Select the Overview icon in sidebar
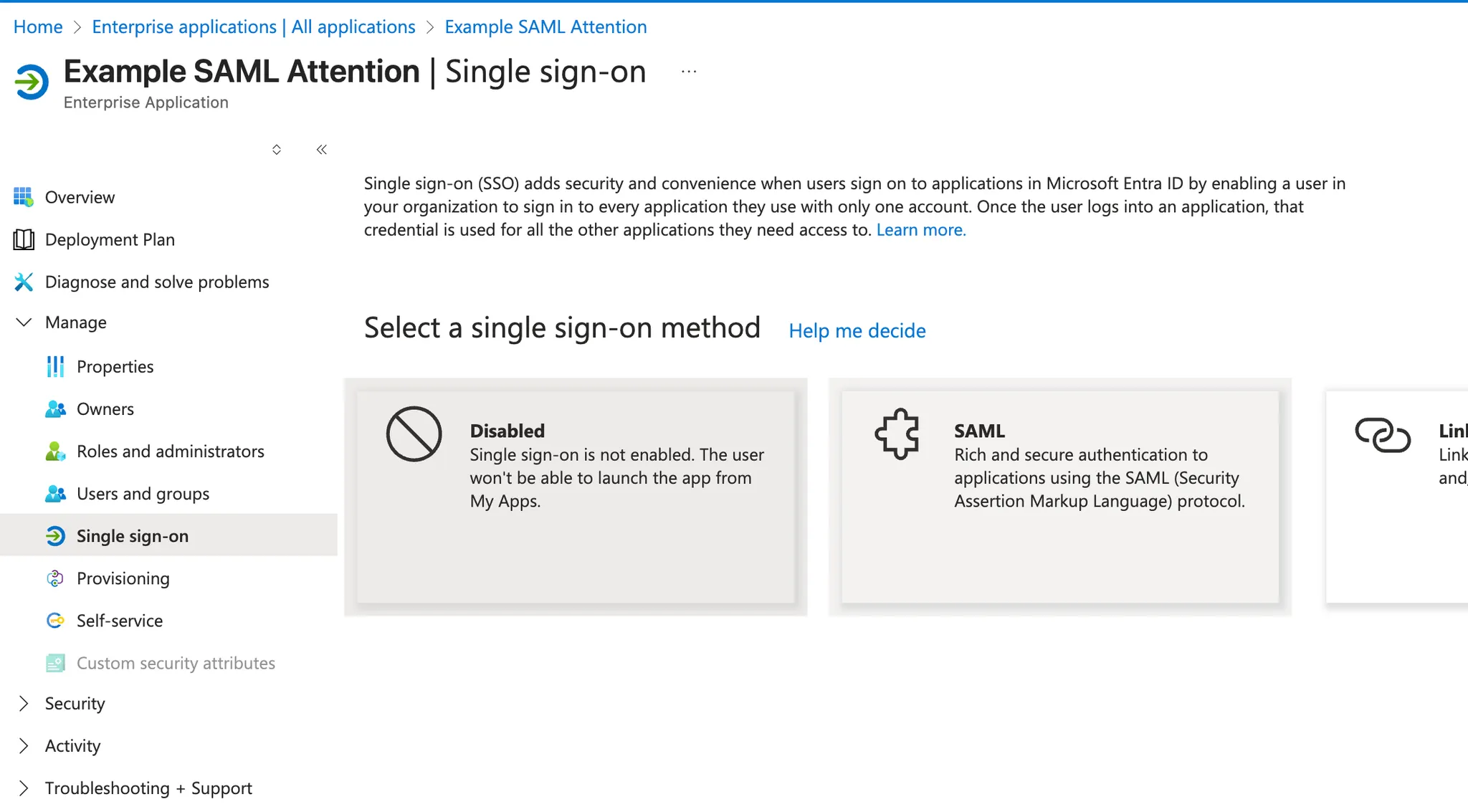Viewport: 1468px width, 812px height. 24,197
